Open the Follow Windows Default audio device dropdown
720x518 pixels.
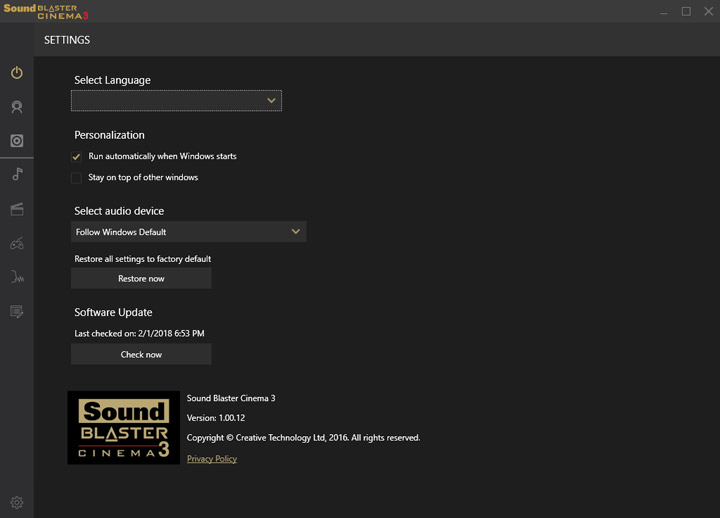[x=189, y=231]
